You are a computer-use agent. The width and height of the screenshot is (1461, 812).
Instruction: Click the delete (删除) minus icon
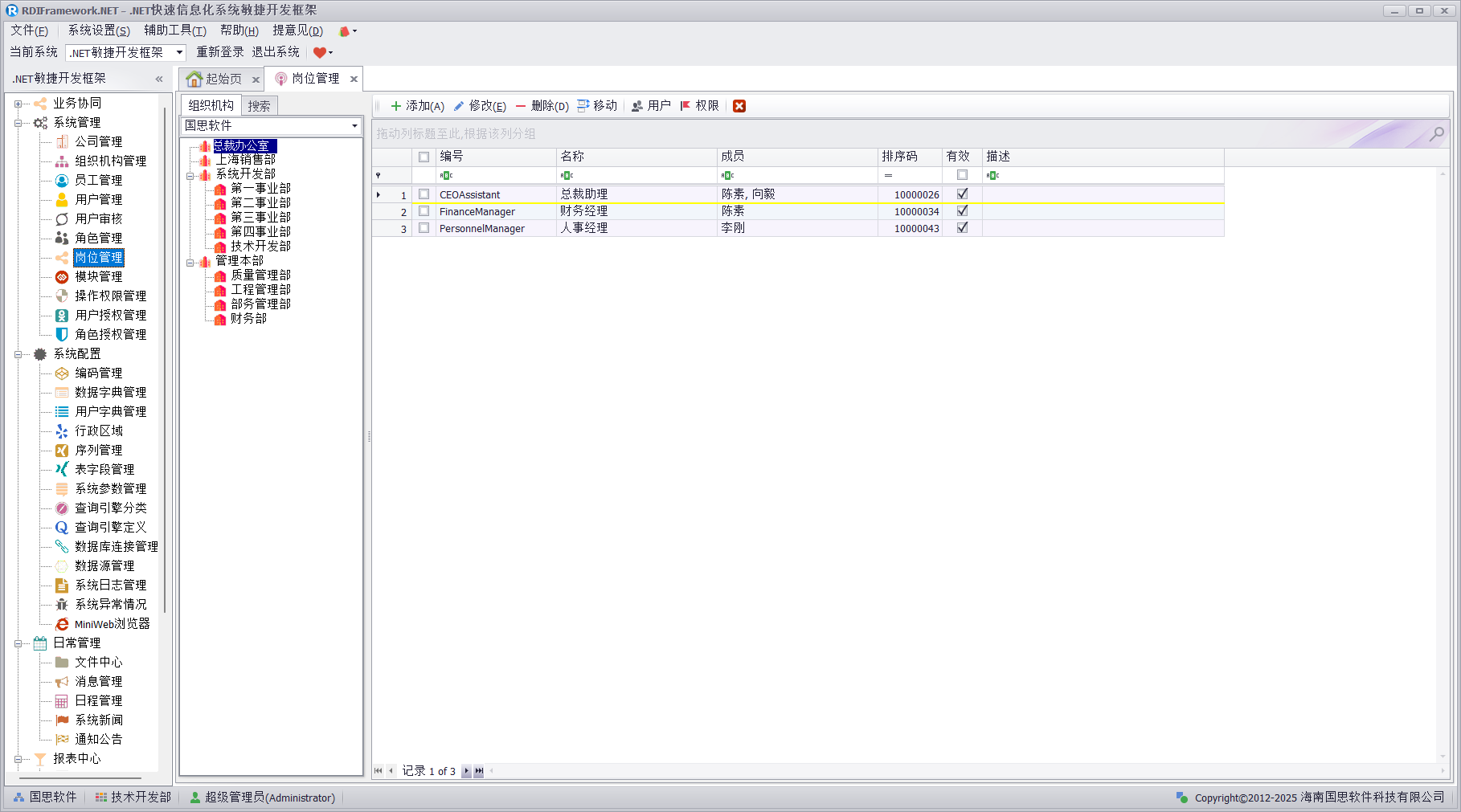tap(521, 106)
